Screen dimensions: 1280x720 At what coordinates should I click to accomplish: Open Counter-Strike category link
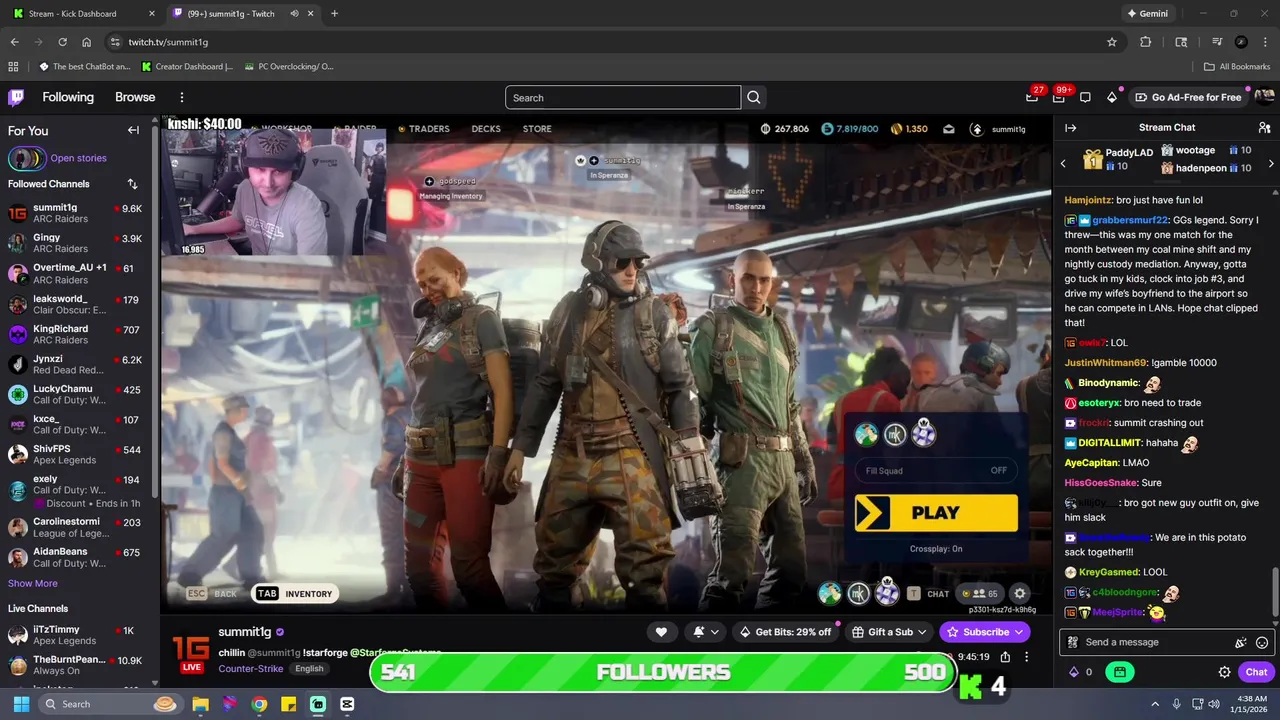(x=250, y=669)
